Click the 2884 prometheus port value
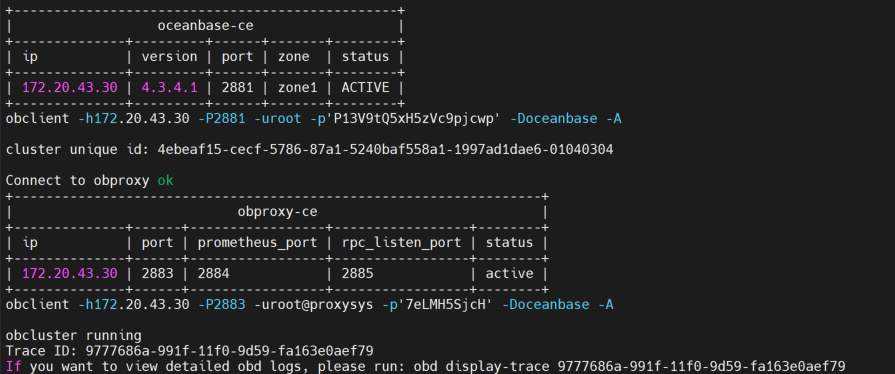This screenshot has height=374, width=895. [213, 274]
